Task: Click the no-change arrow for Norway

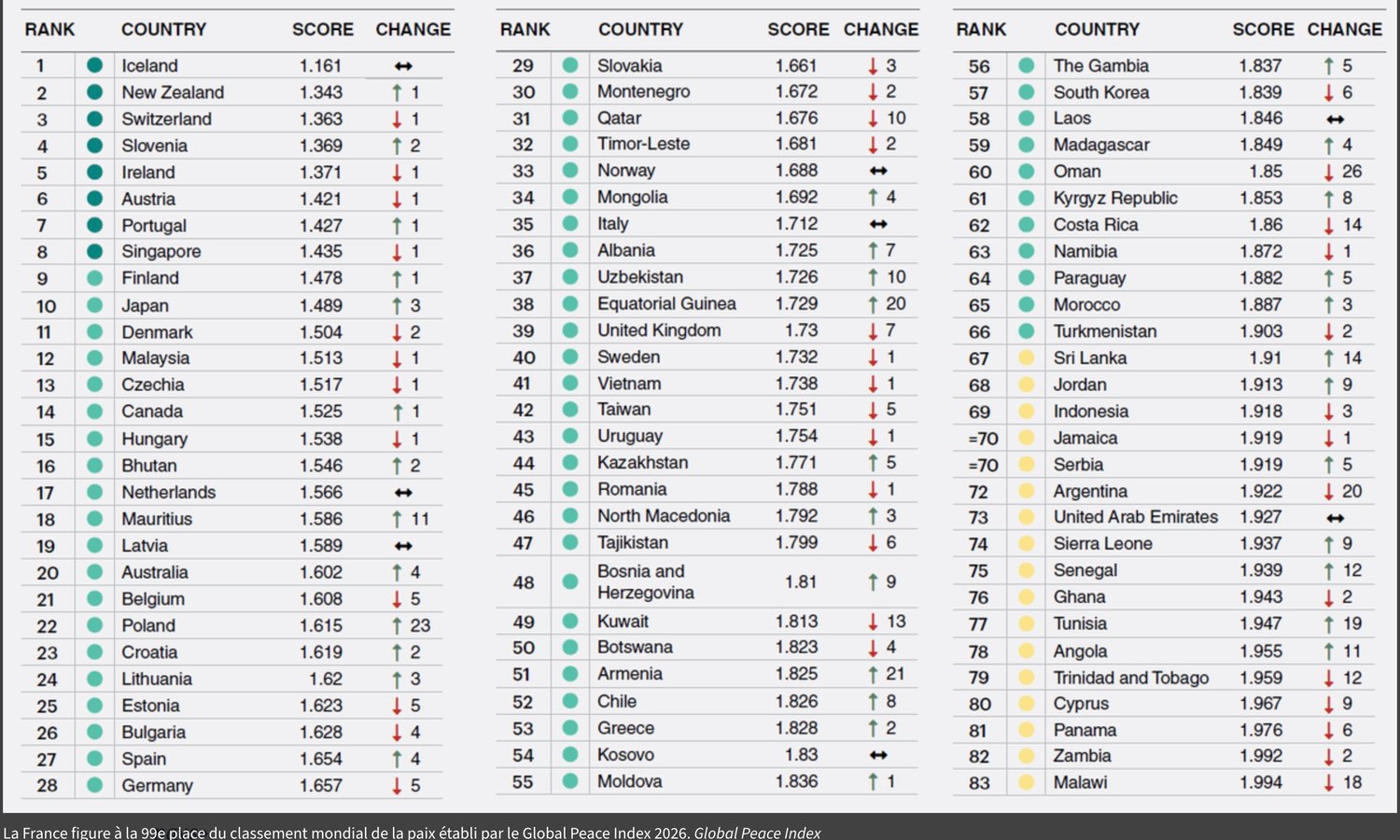Action: point(878,171)
